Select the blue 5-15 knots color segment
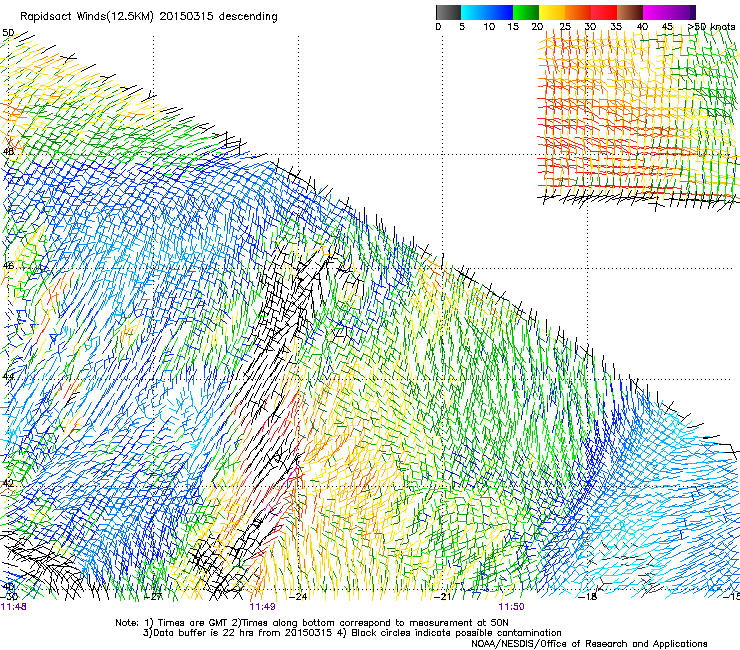Viewport: 740px width, 650px height. click(487, 12)
